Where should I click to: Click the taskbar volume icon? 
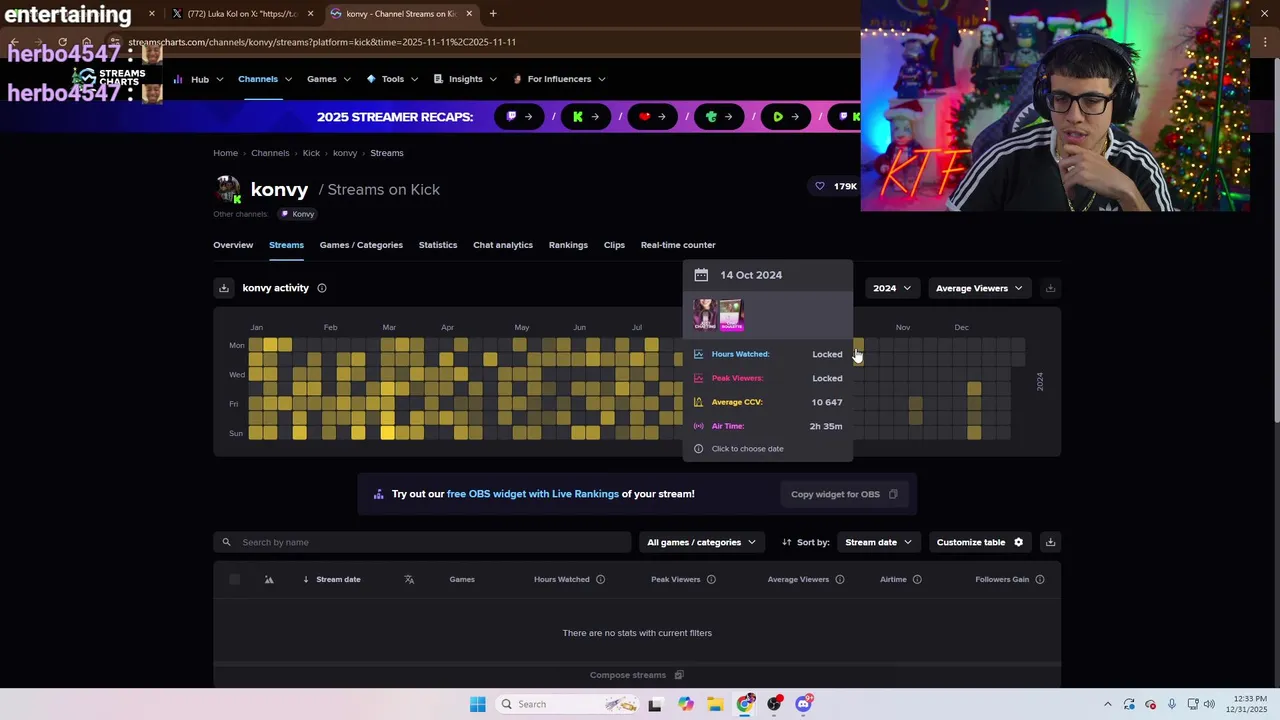tap(1209, 704)
